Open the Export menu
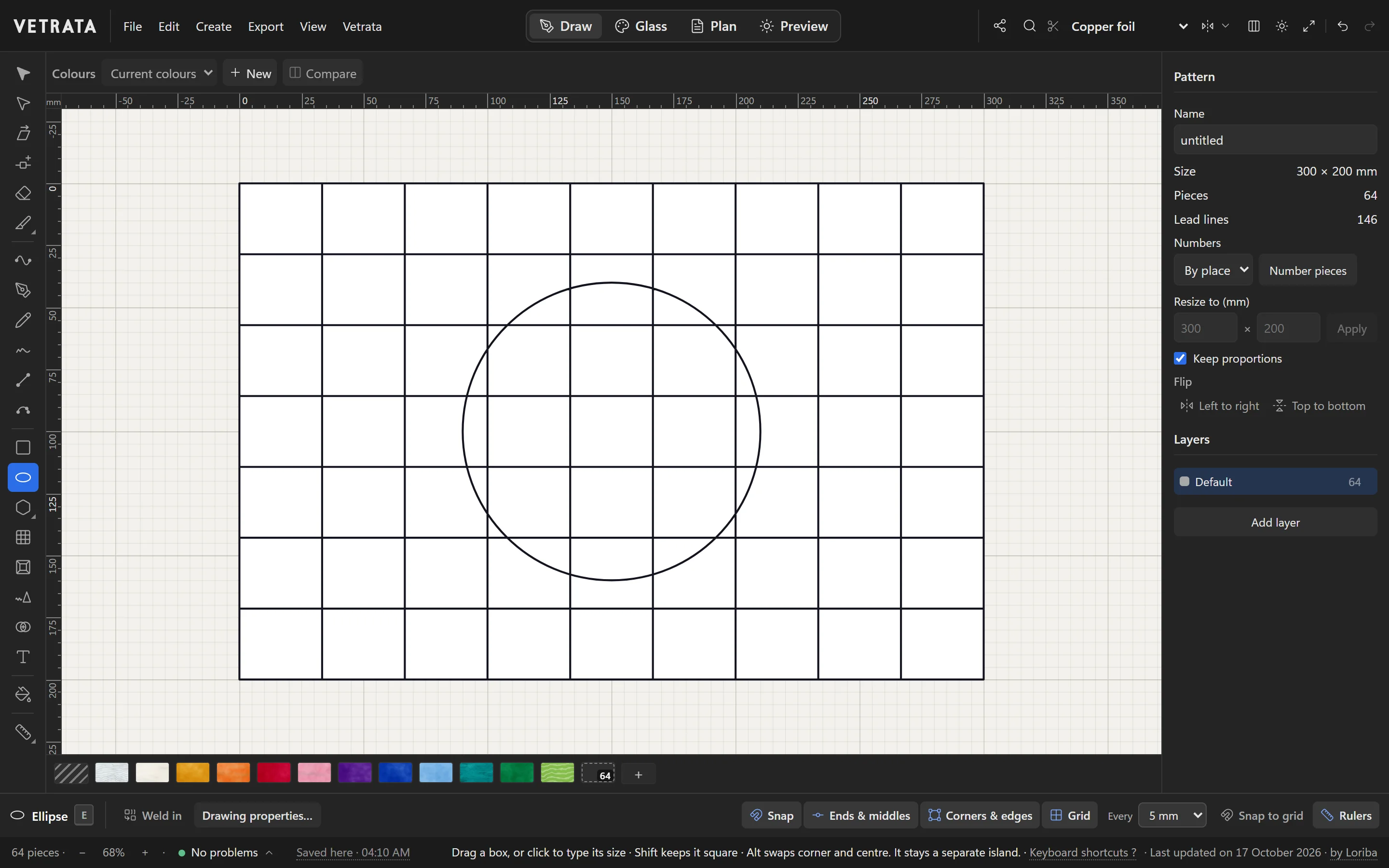 pos(266,26)
